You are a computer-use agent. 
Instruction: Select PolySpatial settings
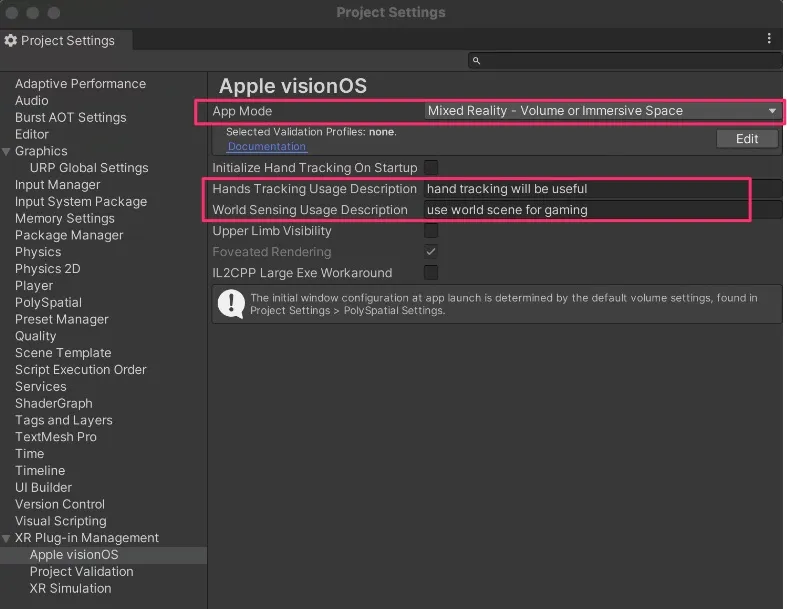pos(48,303)
